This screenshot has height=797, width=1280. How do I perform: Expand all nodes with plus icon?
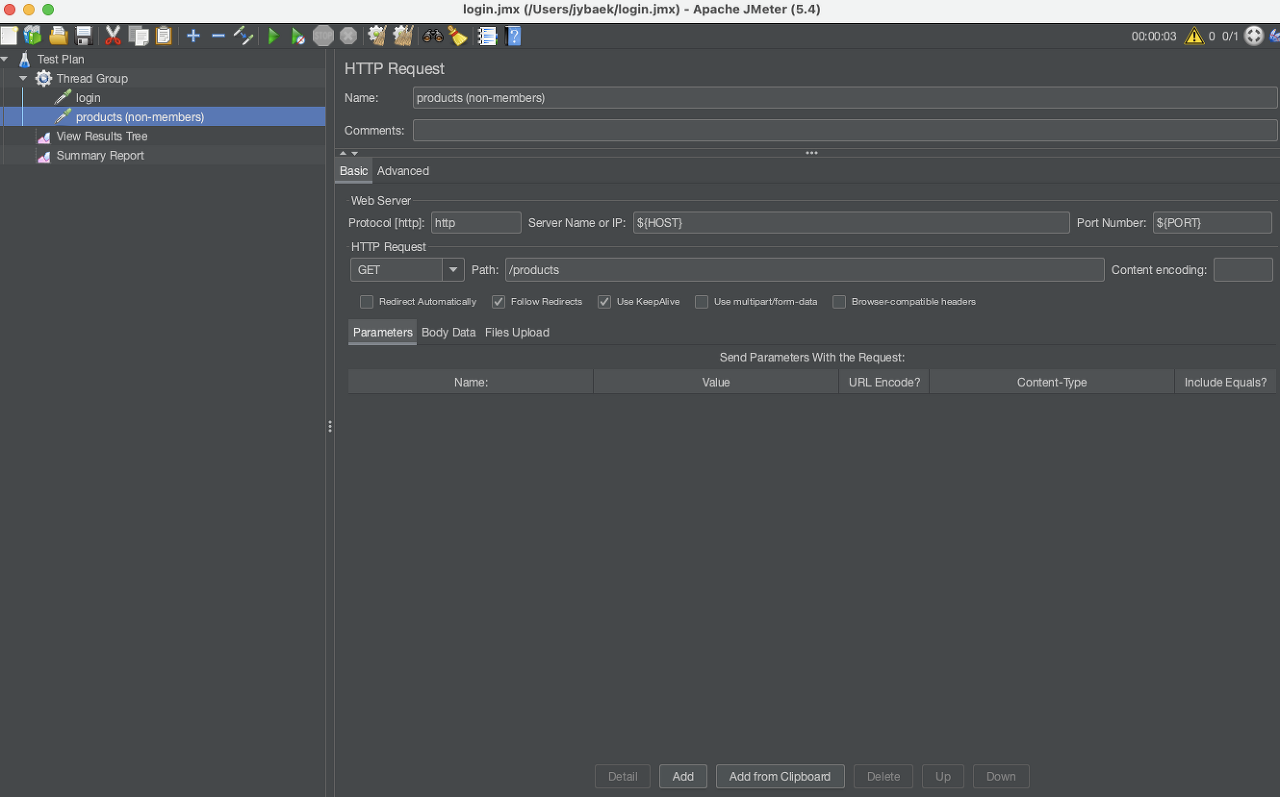193,36
